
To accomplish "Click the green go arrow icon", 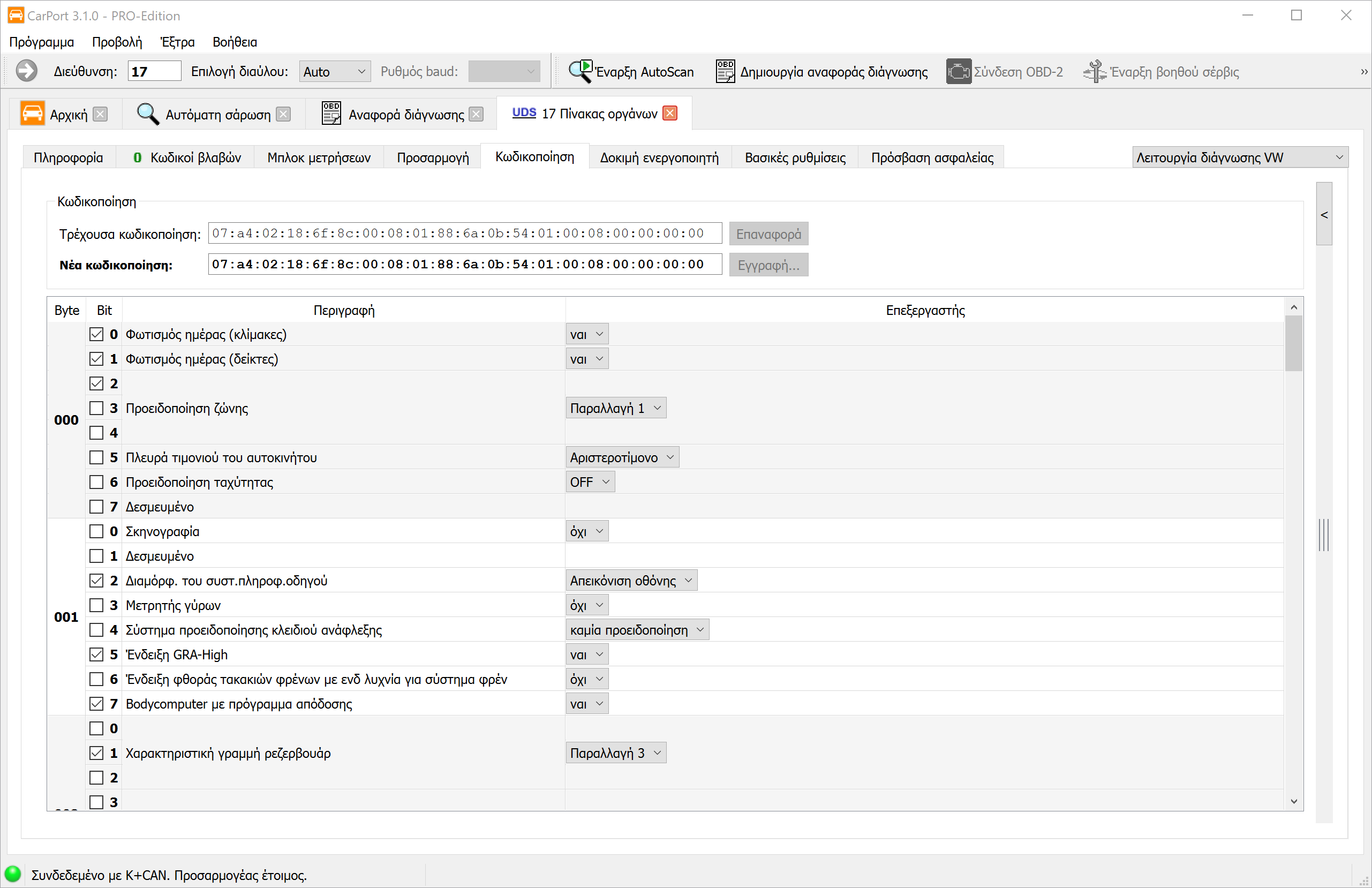I will [26, 71].
